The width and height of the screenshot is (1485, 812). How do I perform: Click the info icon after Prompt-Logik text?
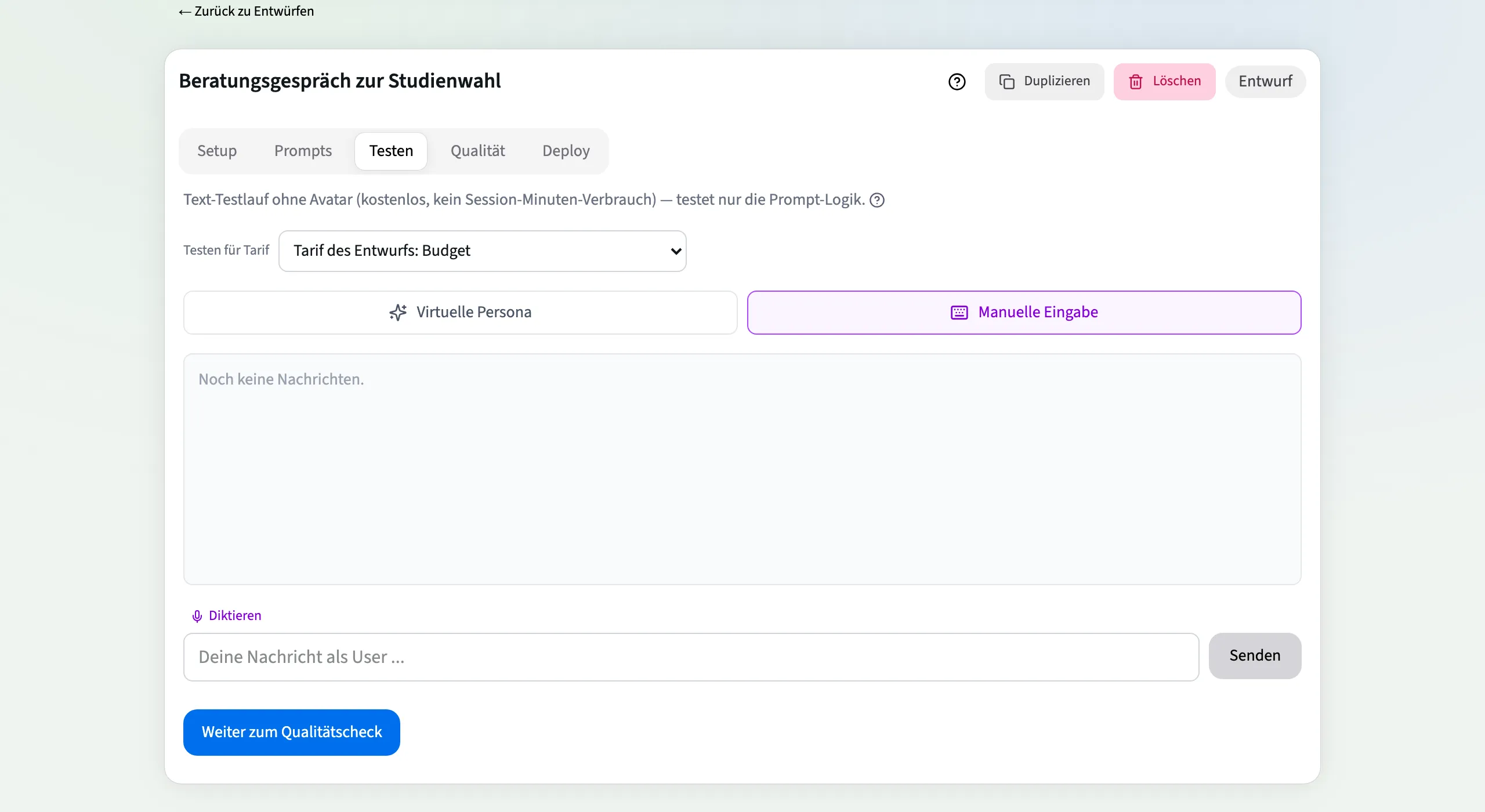pyautogui.click(x=877, y=200)
